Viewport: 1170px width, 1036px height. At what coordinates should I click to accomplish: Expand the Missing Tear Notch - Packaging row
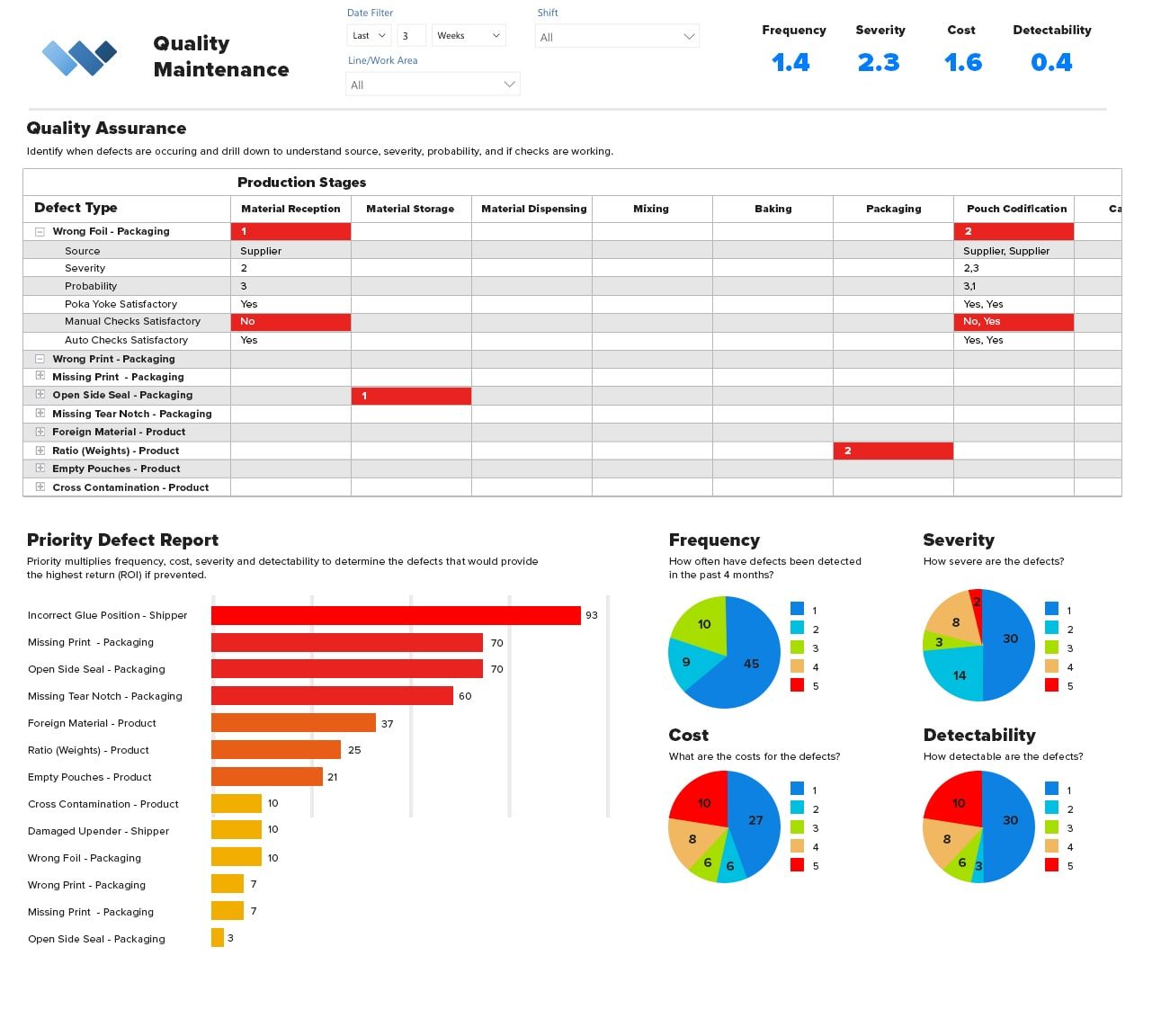point(39,414)
